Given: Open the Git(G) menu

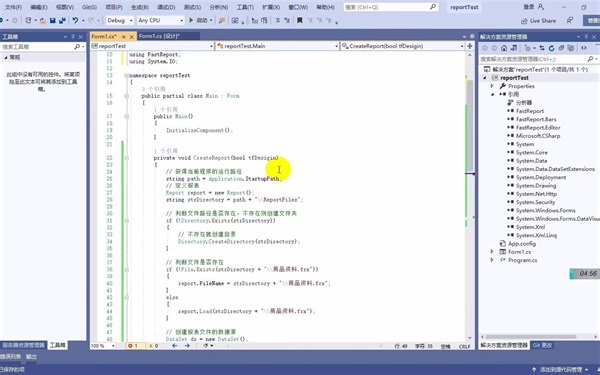Looking at the screenshot, I should [x=90, y=7].
